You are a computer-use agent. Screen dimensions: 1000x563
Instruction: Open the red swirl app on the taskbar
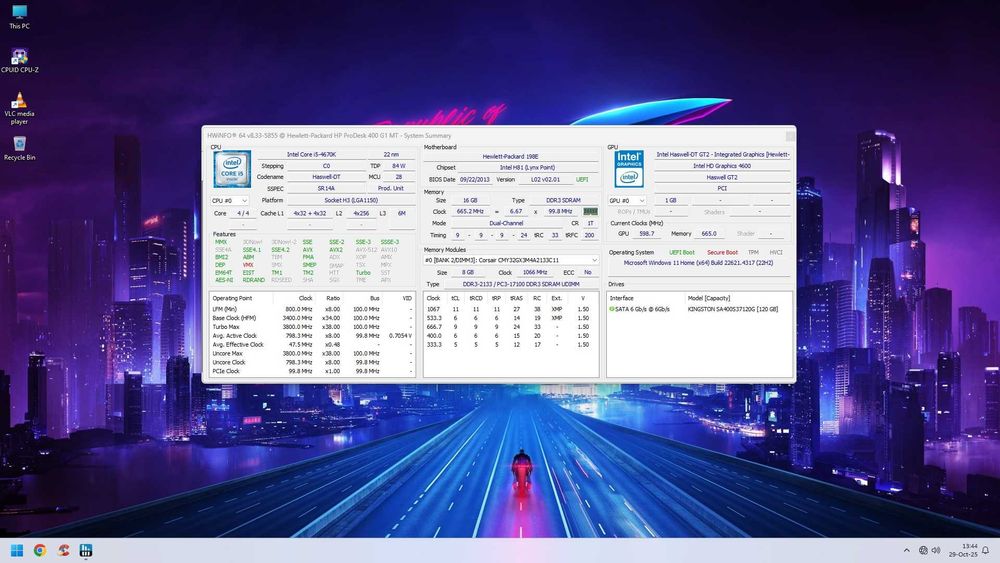pos(62,550)
